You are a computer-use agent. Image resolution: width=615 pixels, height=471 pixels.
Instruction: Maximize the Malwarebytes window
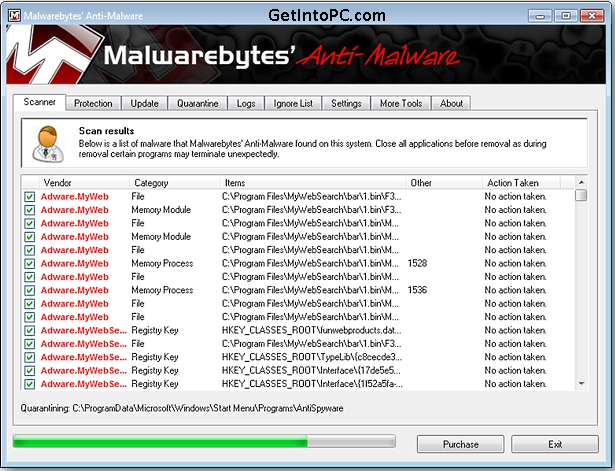(x=566, y=16)
